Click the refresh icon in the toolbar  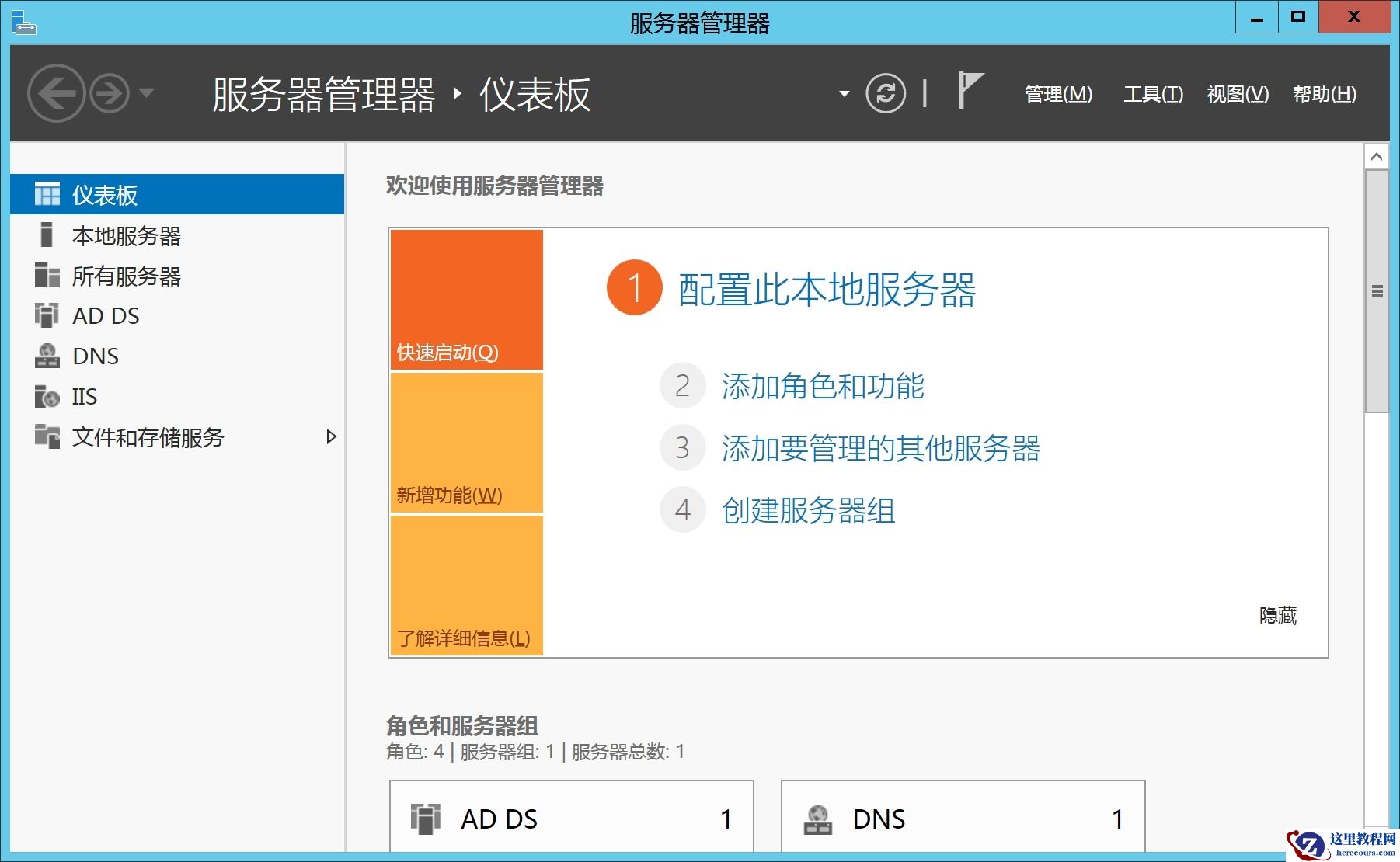pos(886,93)
